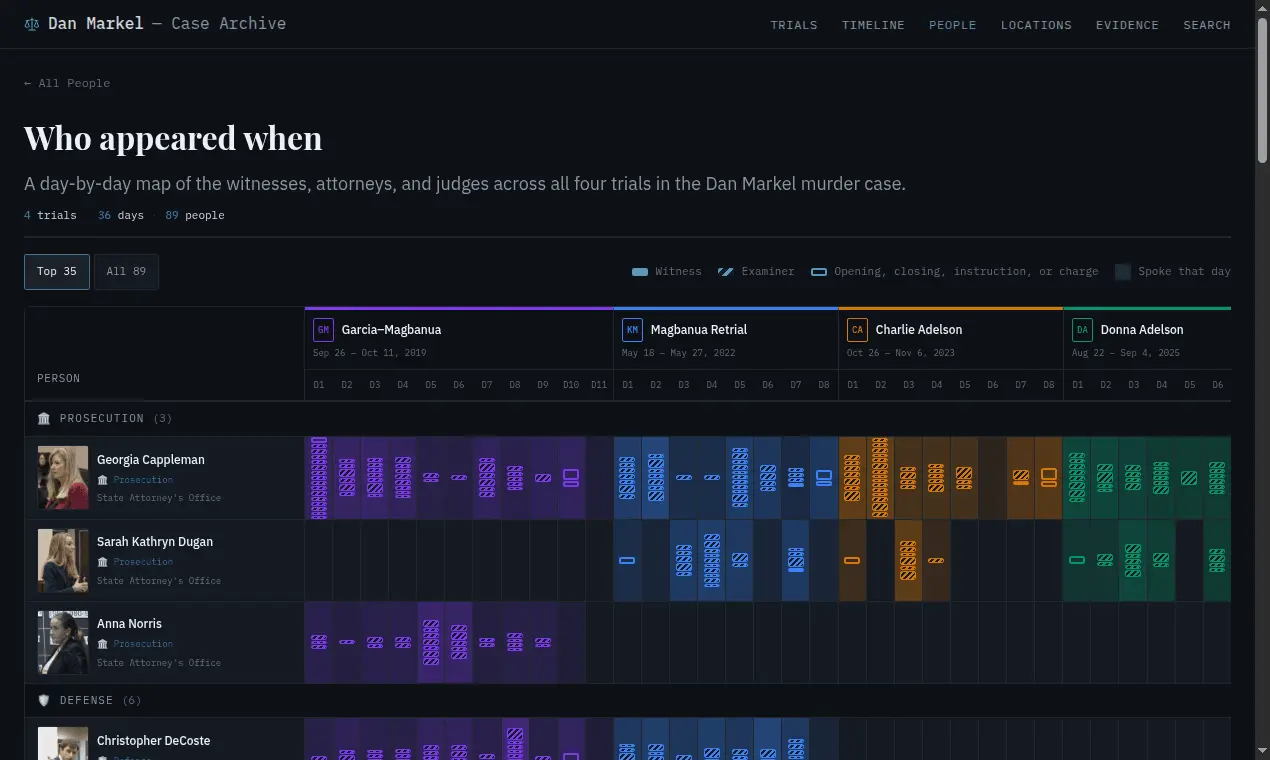Open the Magbanua Retrial trial header
The width and height of the screenshot is (1270, 760).
coord(726,339)
